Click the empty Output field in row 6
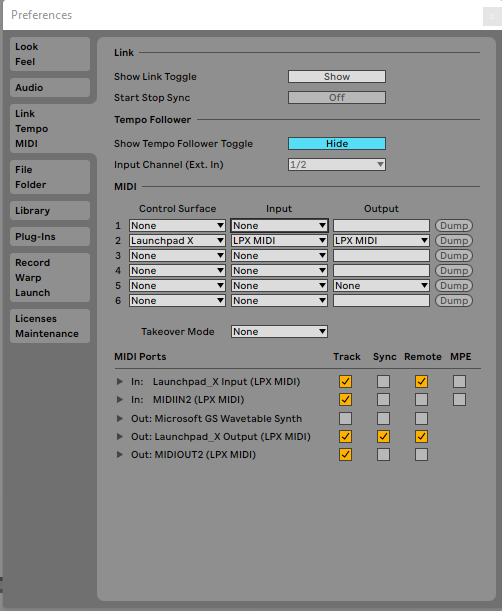 point(381,300)
